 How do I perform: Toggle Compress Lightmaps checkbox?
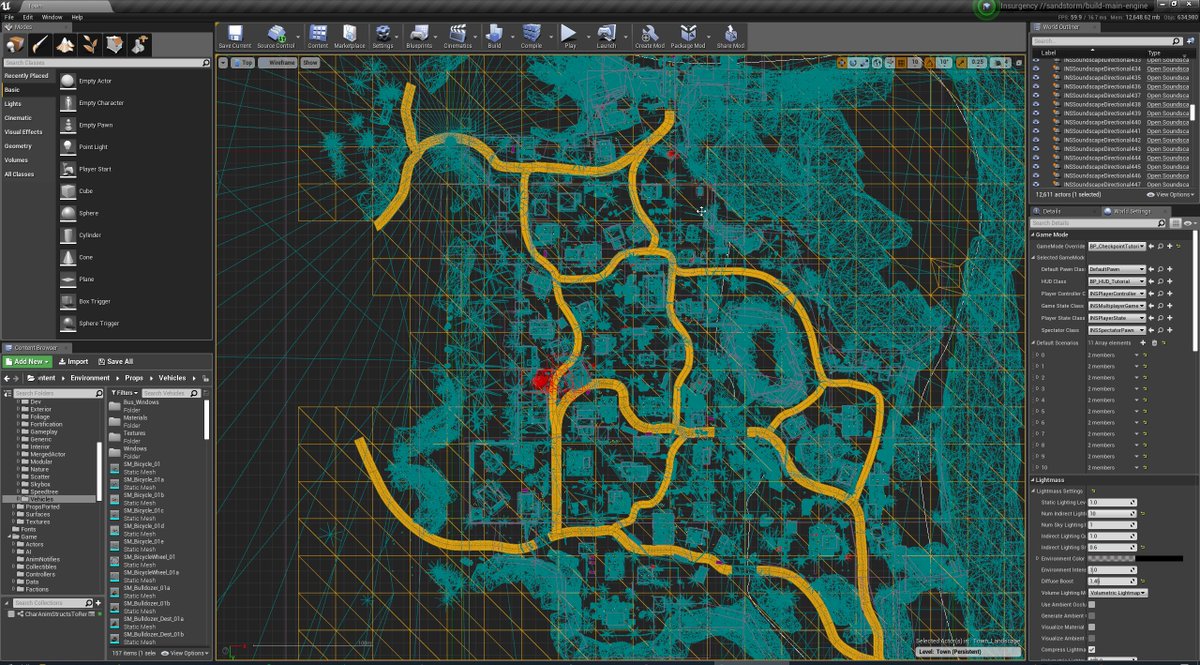tap(1091, 649)
